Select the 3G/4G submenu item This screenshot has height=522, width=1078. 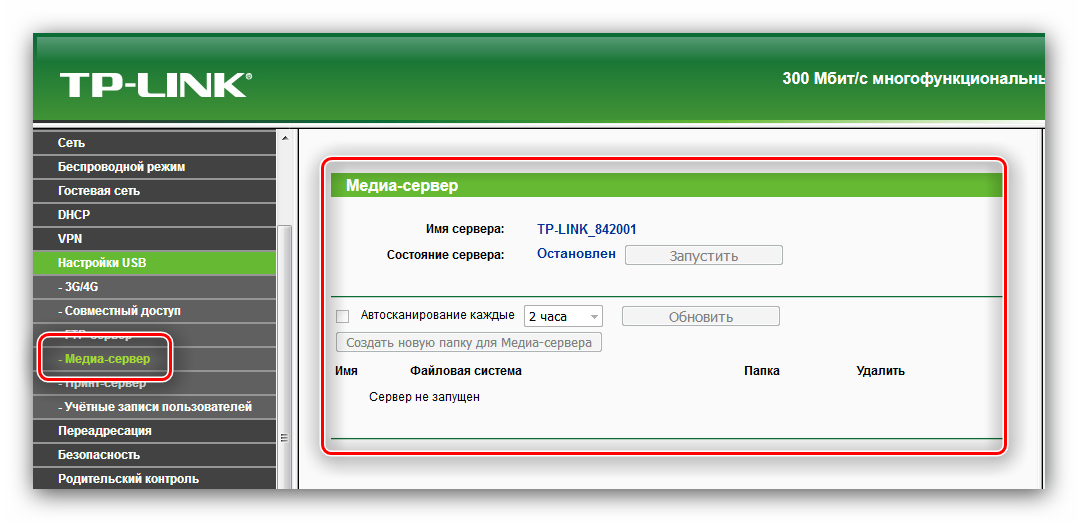[78, 287]
